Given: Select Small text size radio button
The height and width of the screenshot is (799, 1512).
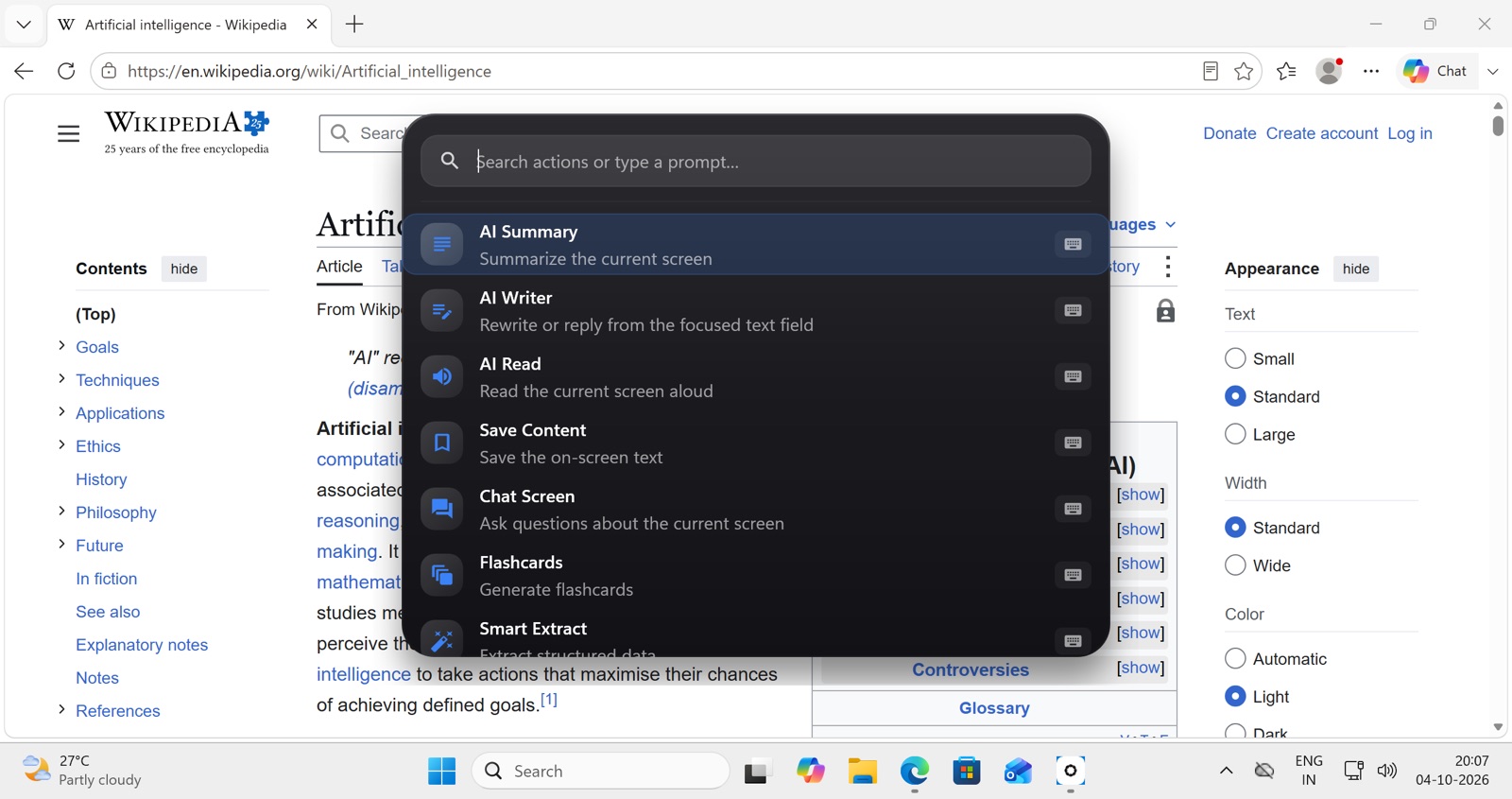Looking at the screenshot, I should click(x=1235, y=358).
